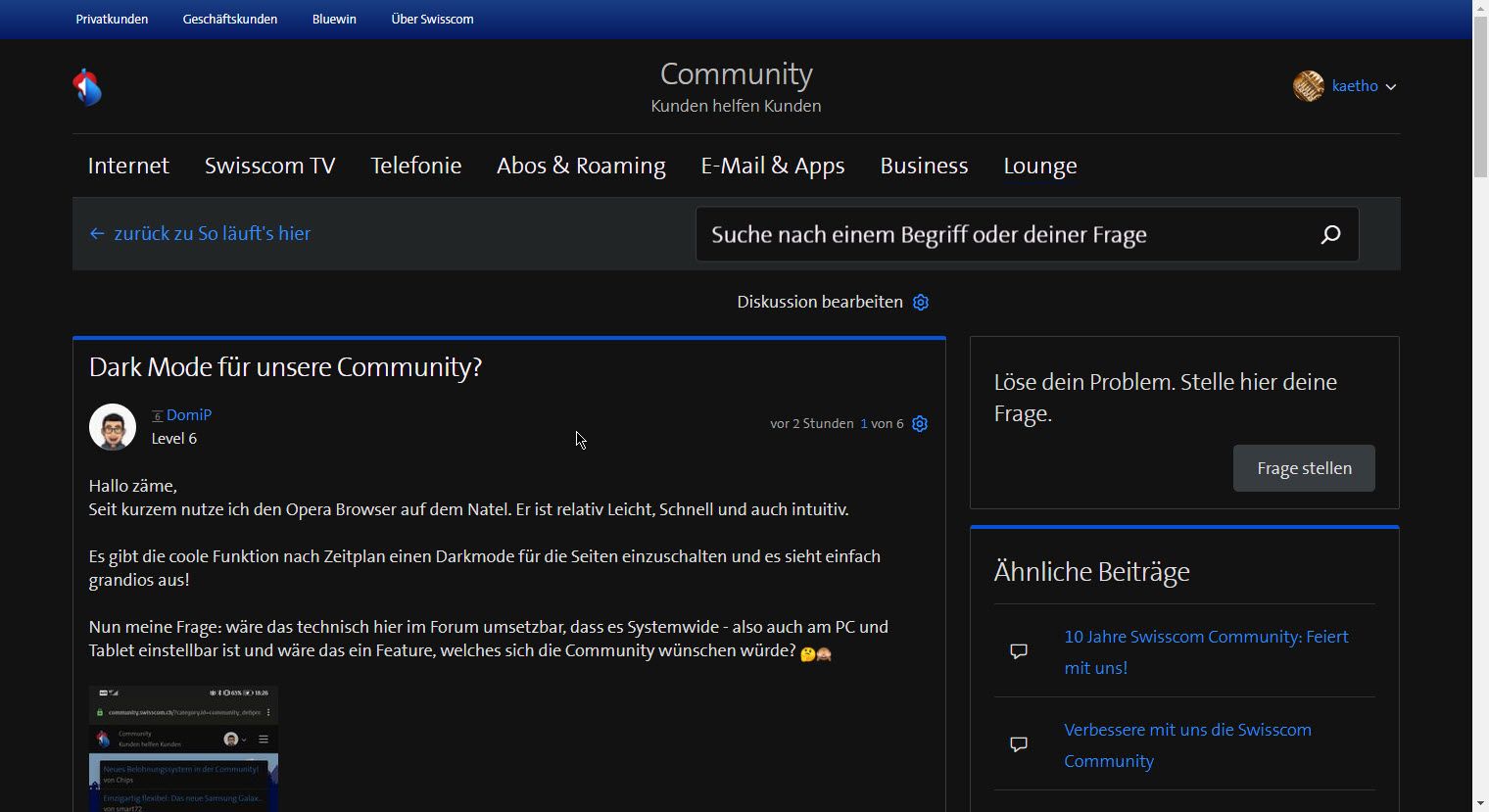This screenshot has width=1489, height=812.
Task: Click the vor 2 Stunden timestamp
Action: [812, 424]
